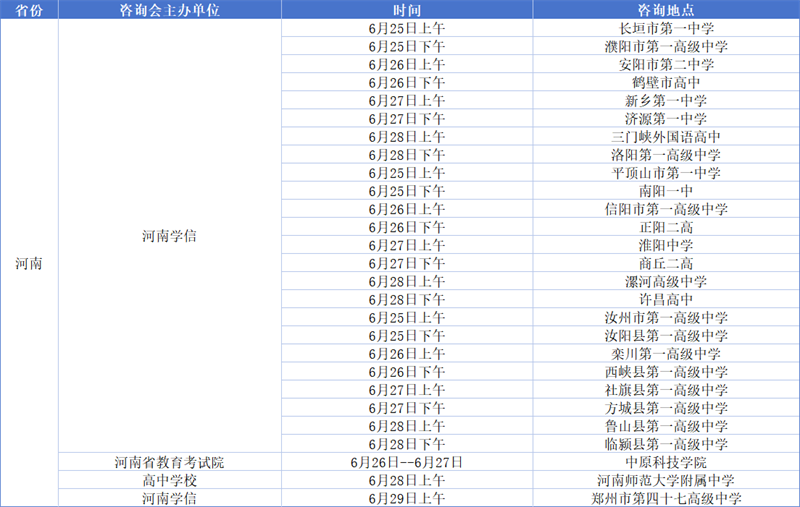Viewport: 800px width, 507px height.
Task: Select the time cell in the 三门峡外国语高中 row
Action: [407, 137]
